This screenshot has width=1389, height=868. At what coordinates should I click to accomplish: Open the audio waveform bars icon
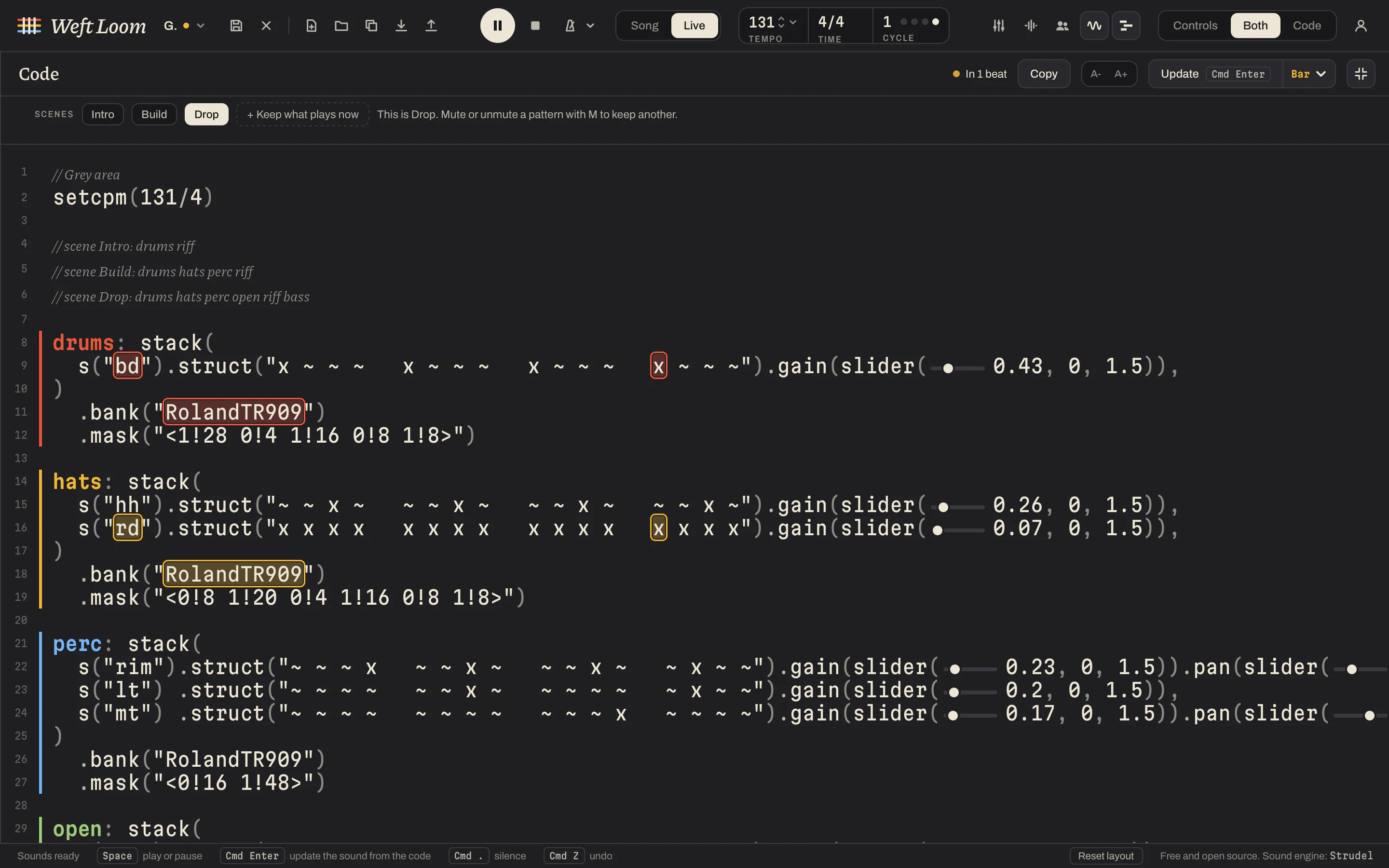coord(1031,25)
